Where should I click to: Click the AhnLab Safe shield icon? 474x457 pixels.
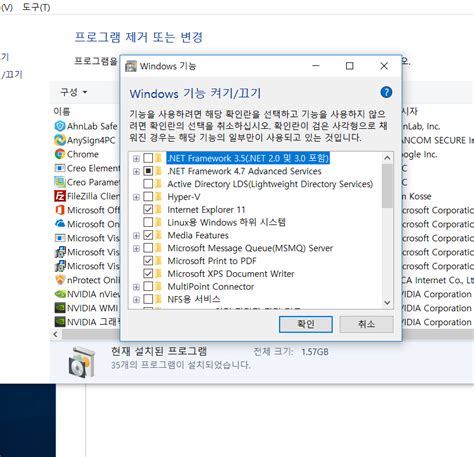pyautogui.click(x=60, y=126)
